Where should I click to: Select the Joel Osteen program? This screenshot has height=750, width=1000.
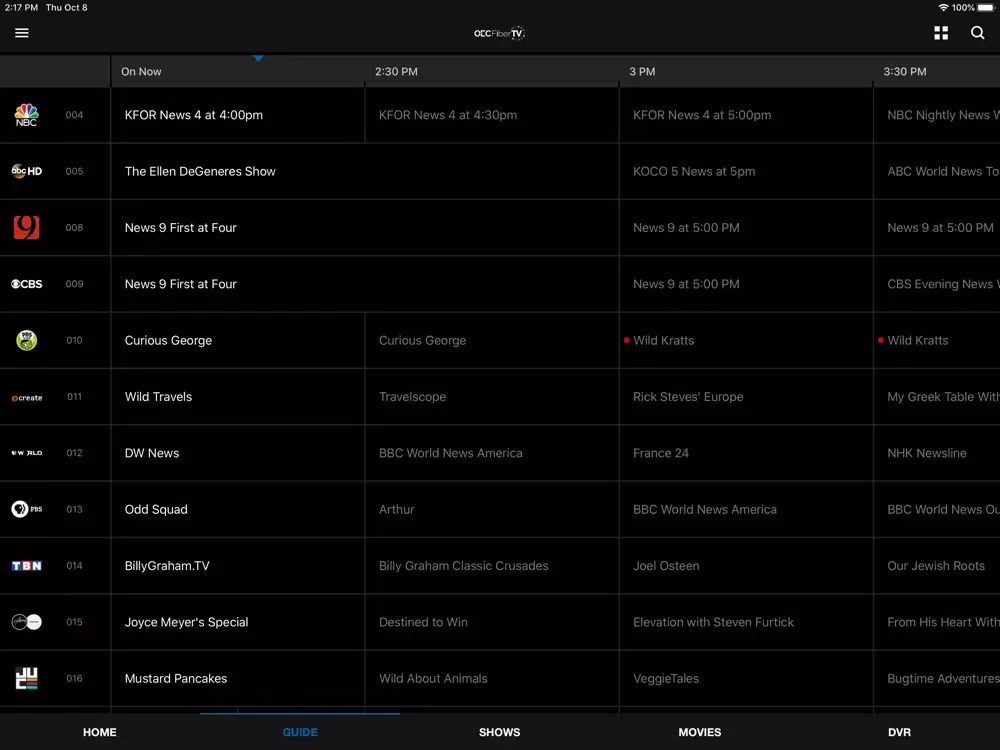(746, 566)
